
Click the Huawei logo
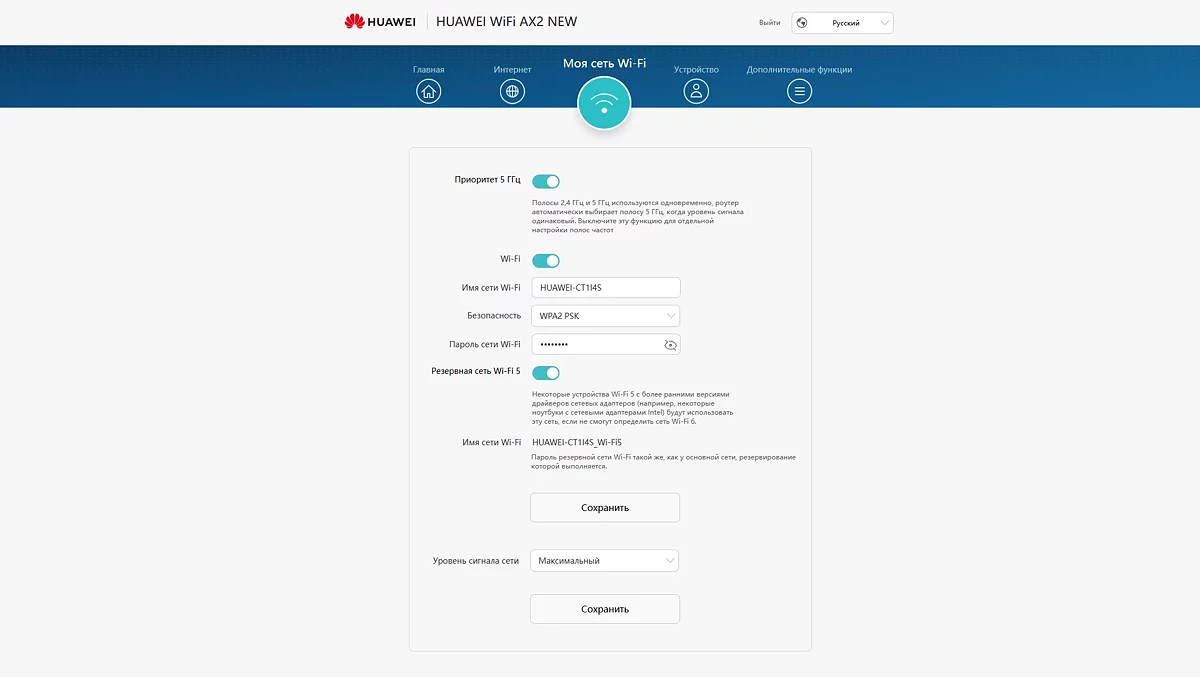[380, 22]
